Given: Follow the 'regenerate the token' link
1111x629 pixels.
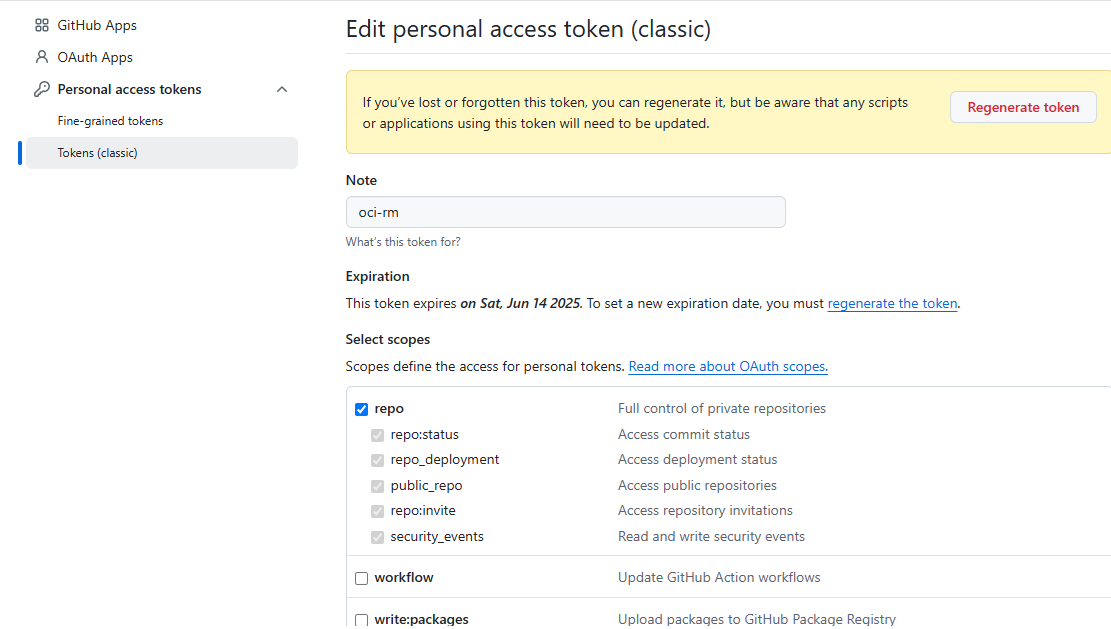Looking at the screenshot, I should (892, 304).
